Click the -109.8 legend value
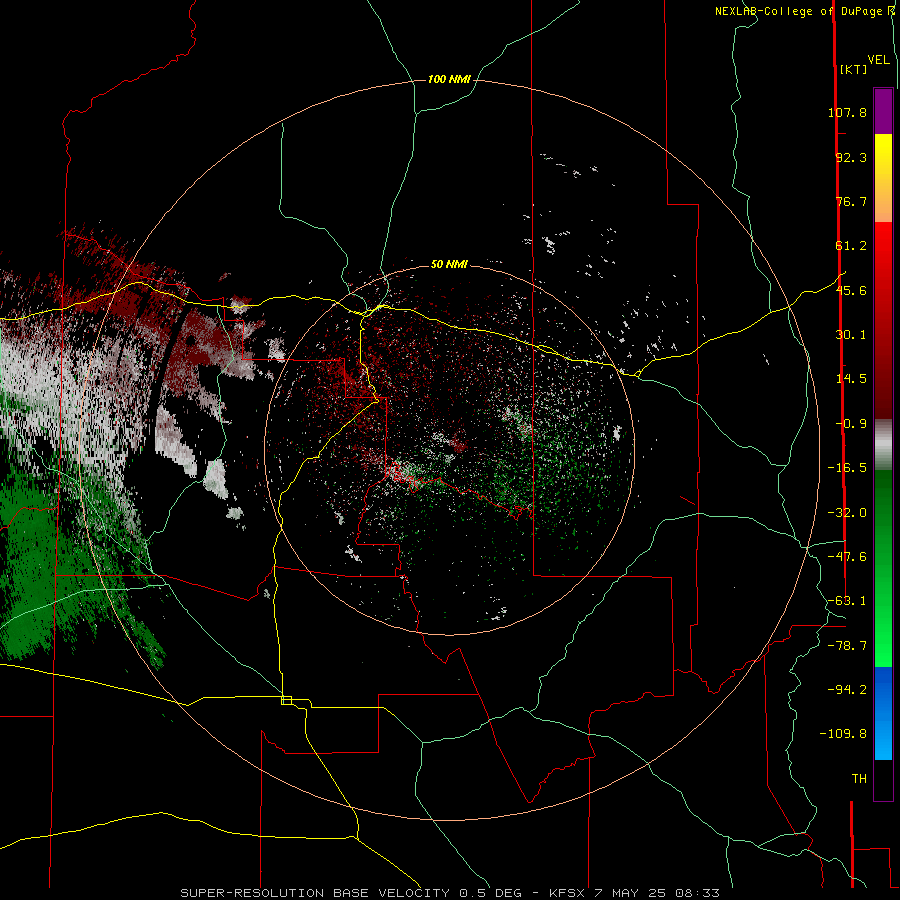 [x=843, y=734]
